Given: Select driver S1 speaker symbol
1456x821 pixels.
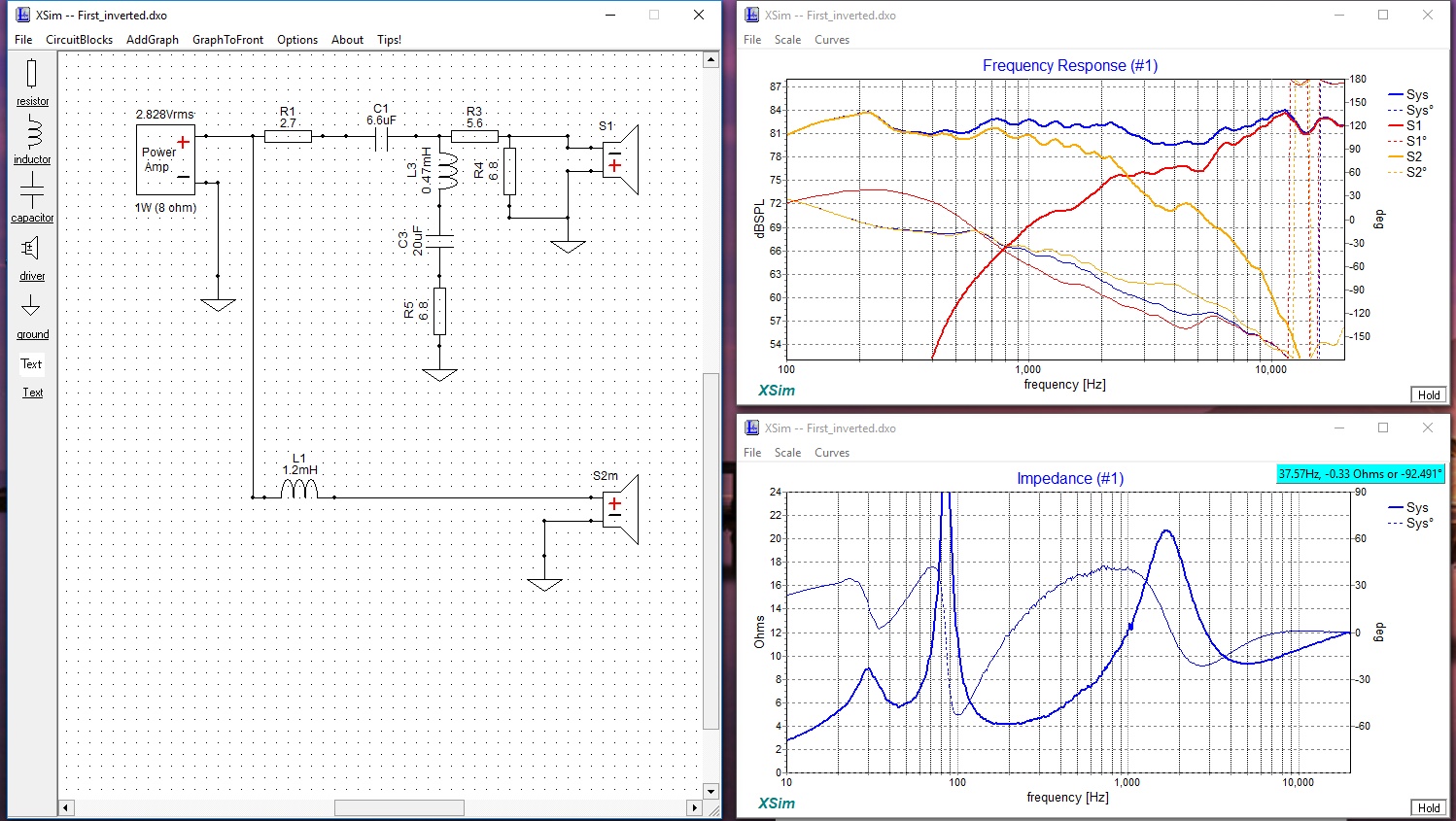Looking at the screenshot, I should pyautogui.click(x=620, y=159).
